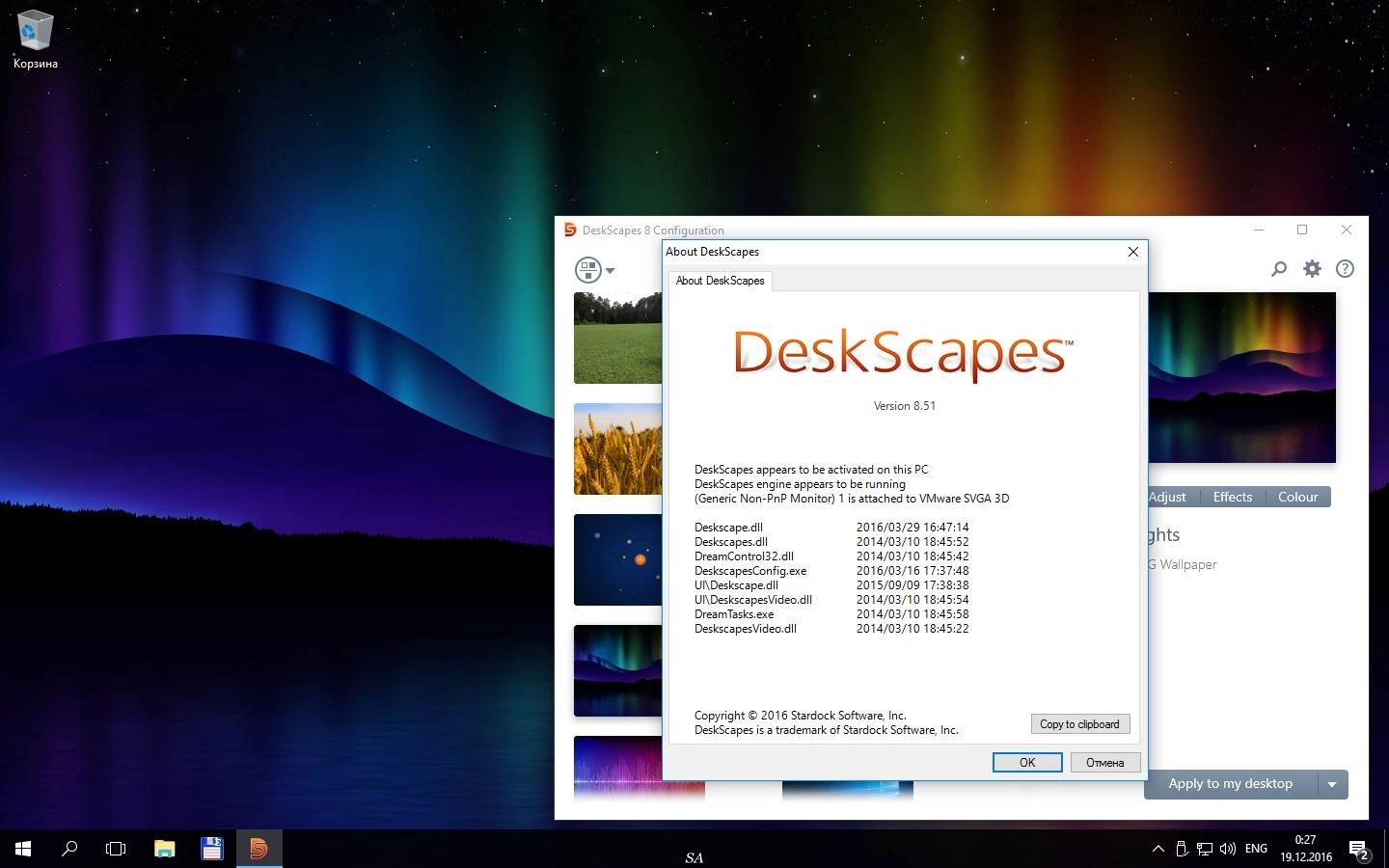Click the Stardock copyright text line

point(801,716)
